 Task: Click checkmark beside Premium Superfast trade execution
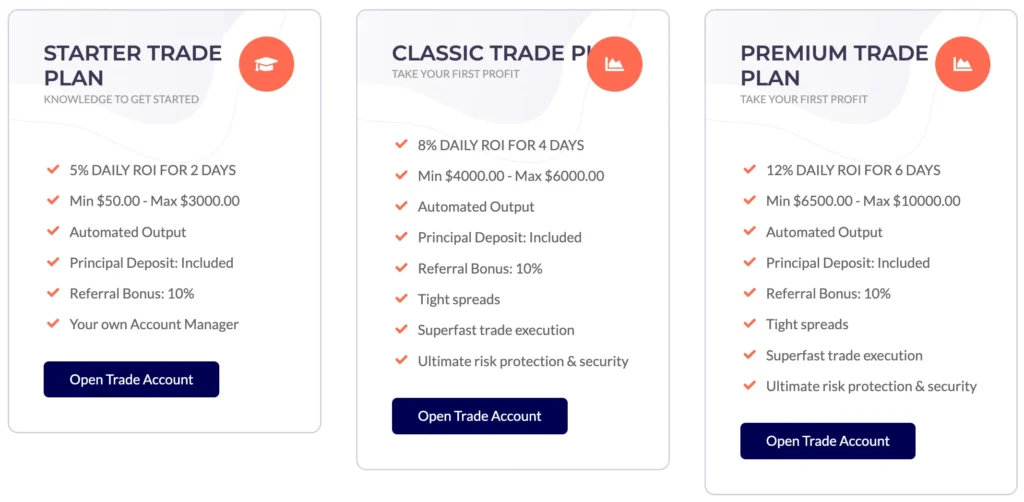coord(750,355)
